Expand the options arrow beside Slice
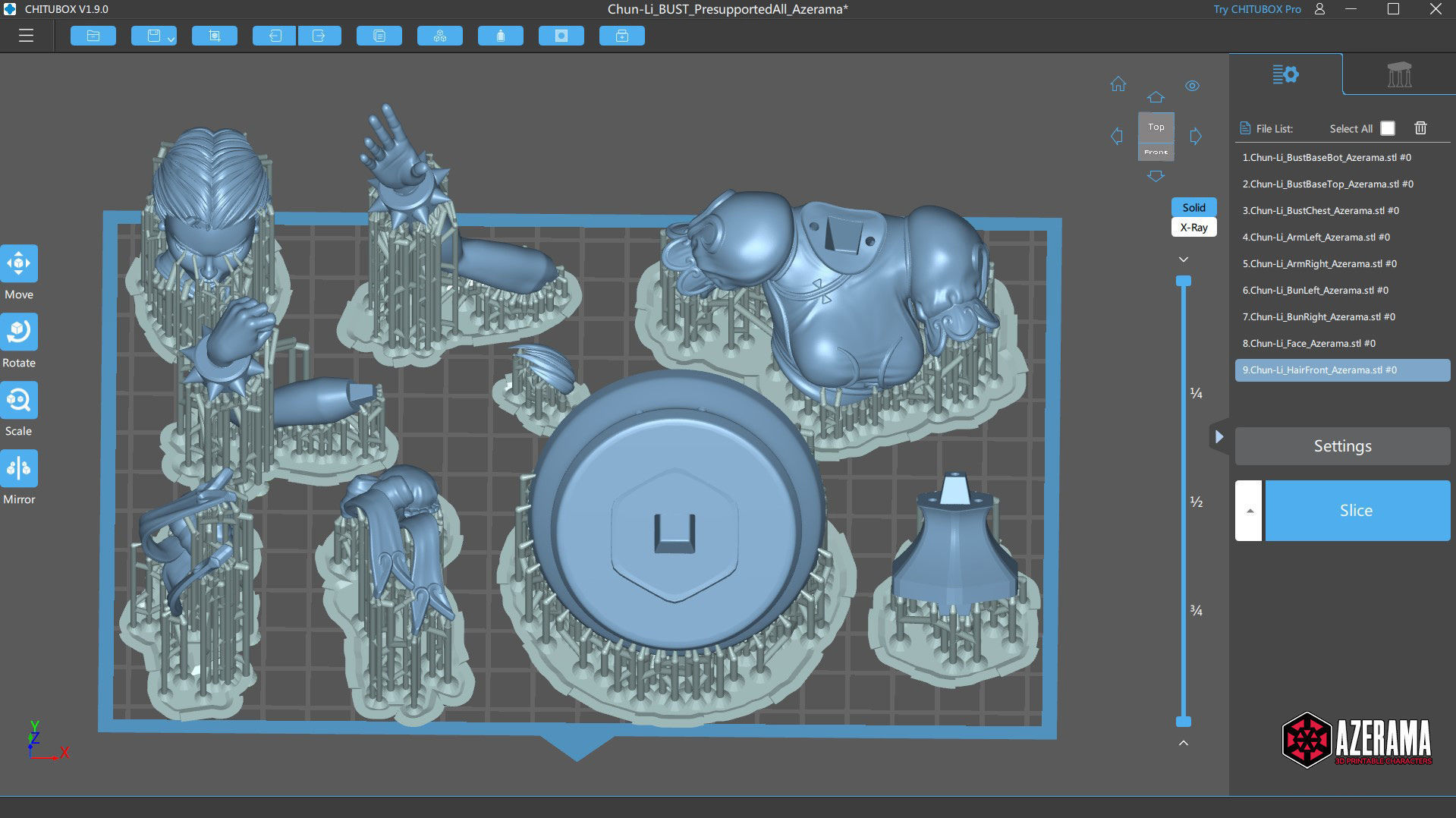The height and width of the screenshot is (818, 1456). click(x=1249, y=511)
